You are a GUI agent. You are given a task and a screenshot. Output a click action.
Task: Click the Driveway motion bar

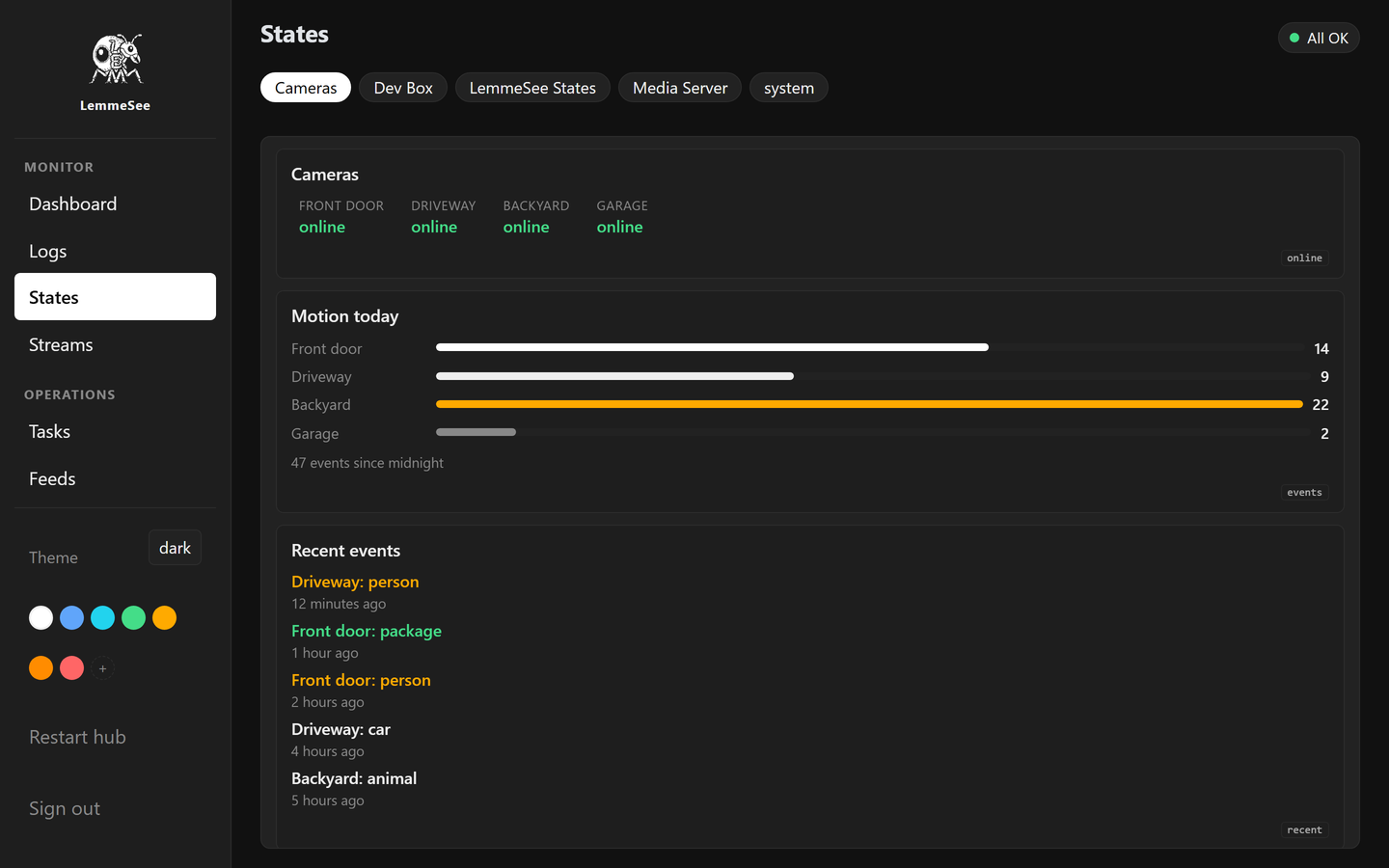pos(614,376)
